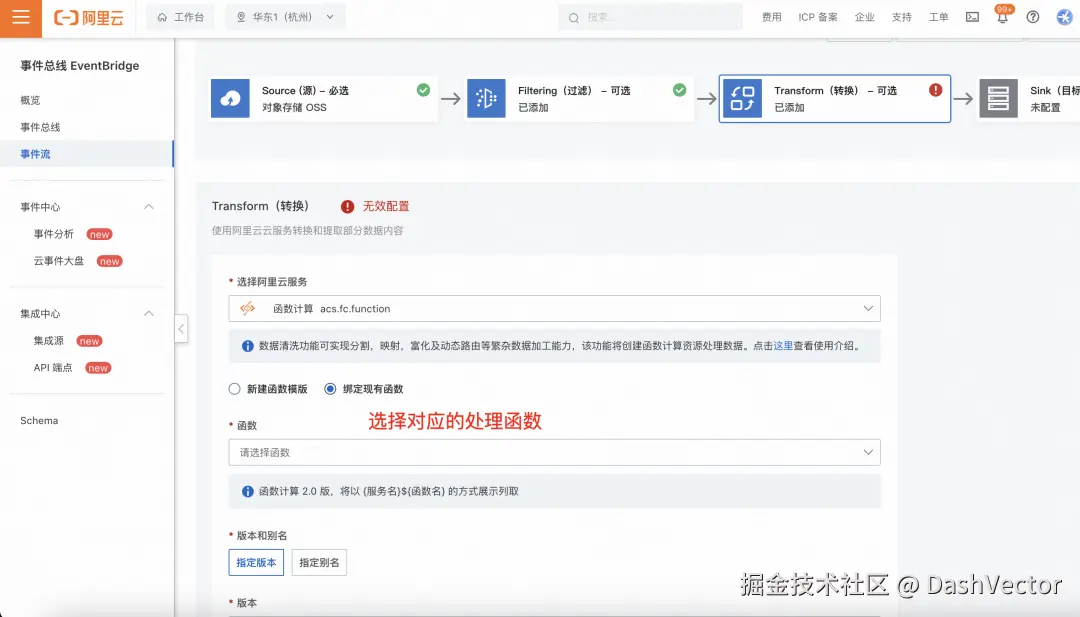The width and height of the screenshot is (1080, 617).
Task: Collapse the 事件中心 section
Action: point(148,207)
